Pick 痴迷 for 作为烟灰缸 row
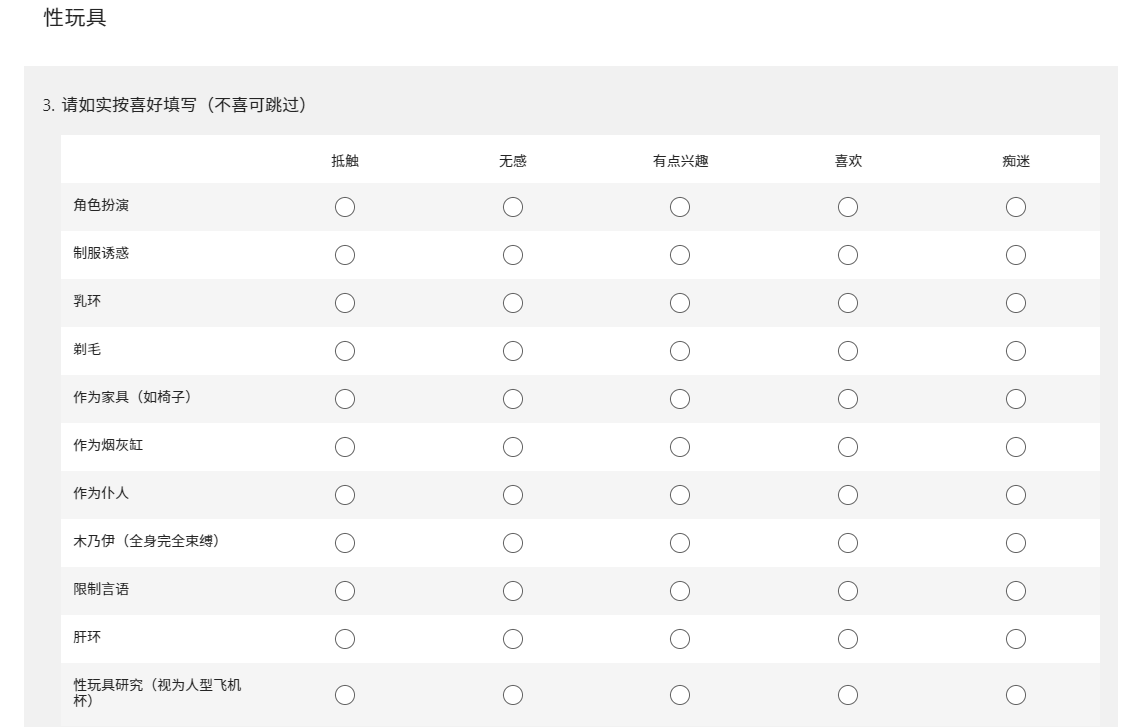1121x727 pixels. click(x=1016, y=447)
